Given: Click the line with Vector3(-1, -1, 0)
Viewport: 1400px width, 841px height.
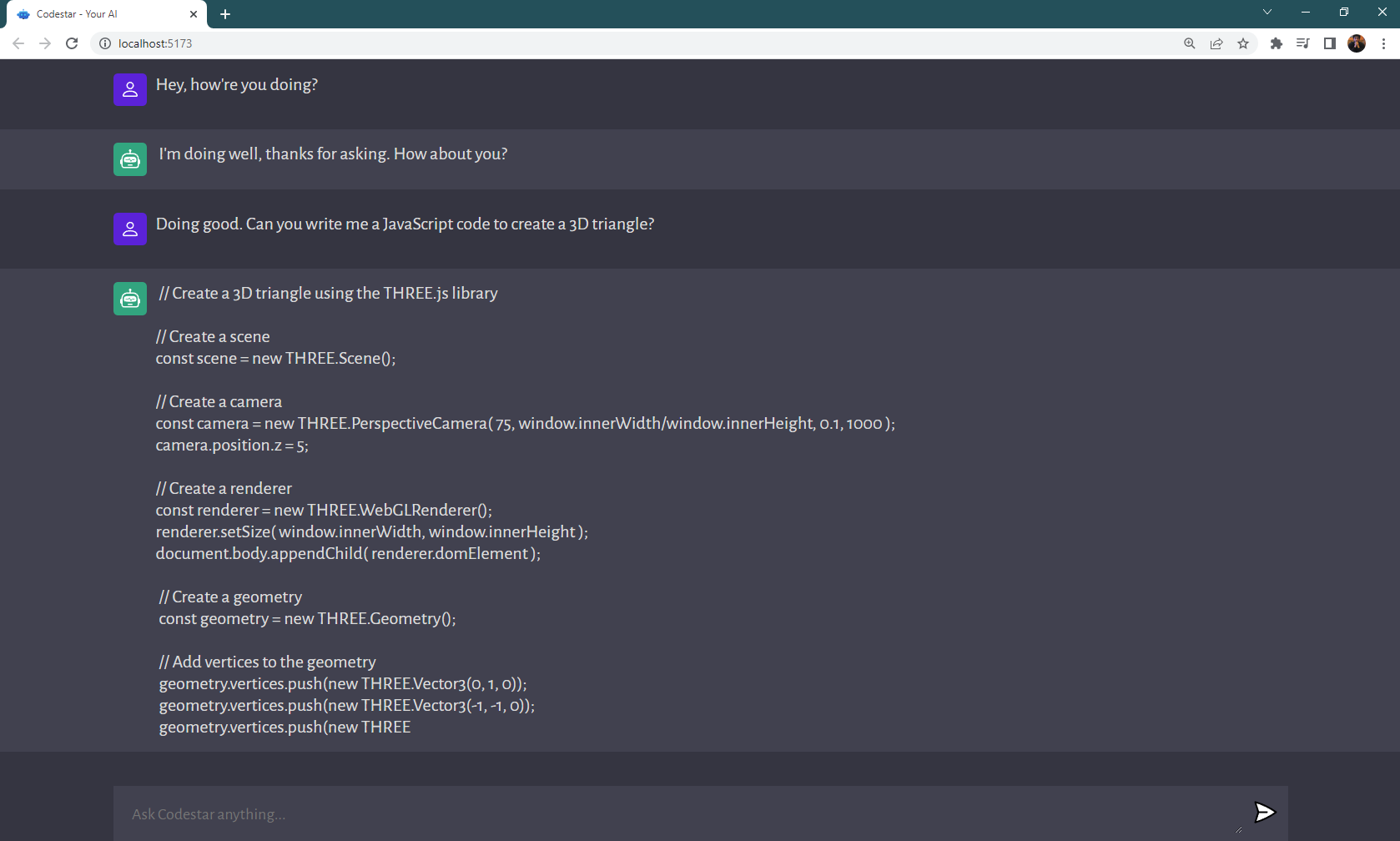Looking at the screenshot, I should [x=347, y=705].
